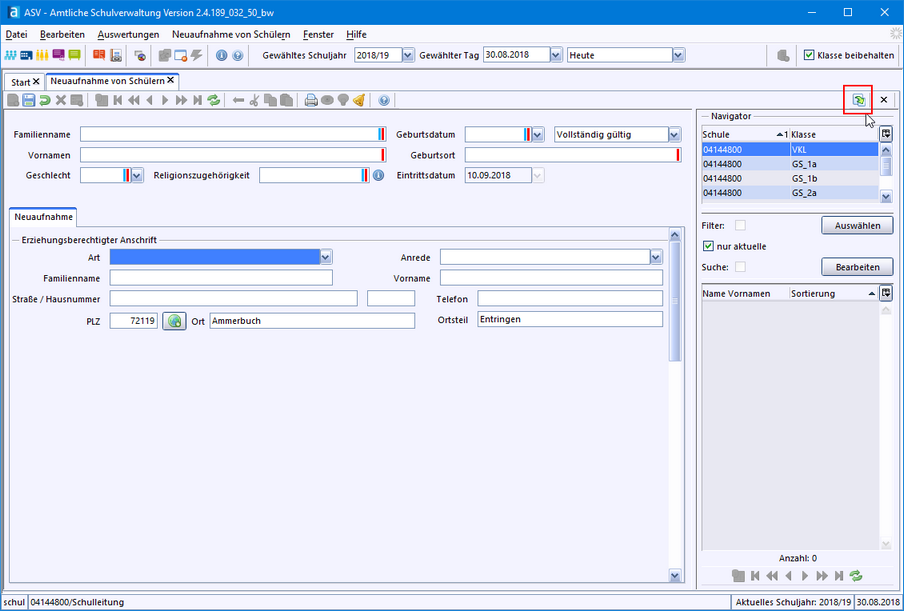Viewport: 904px width, 611px height.
Task: Click the globe lookup icon beside PLZ
Action: coord(175,320)
